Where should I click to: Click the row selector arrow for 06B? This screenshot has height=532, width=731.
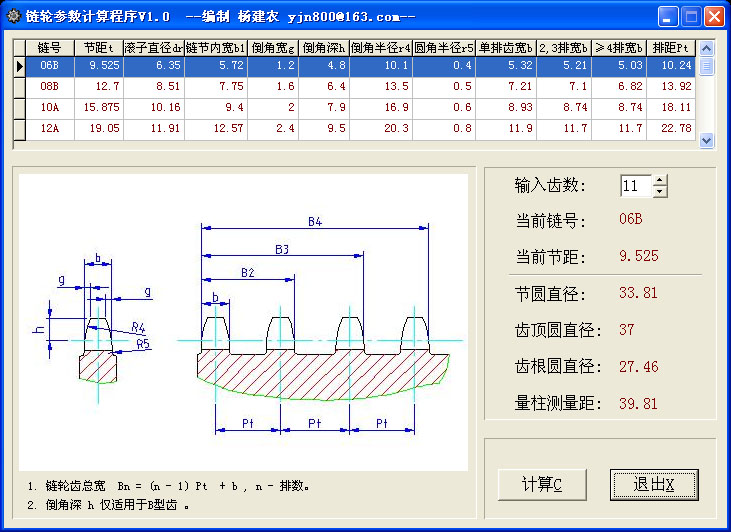coord(19,66)
